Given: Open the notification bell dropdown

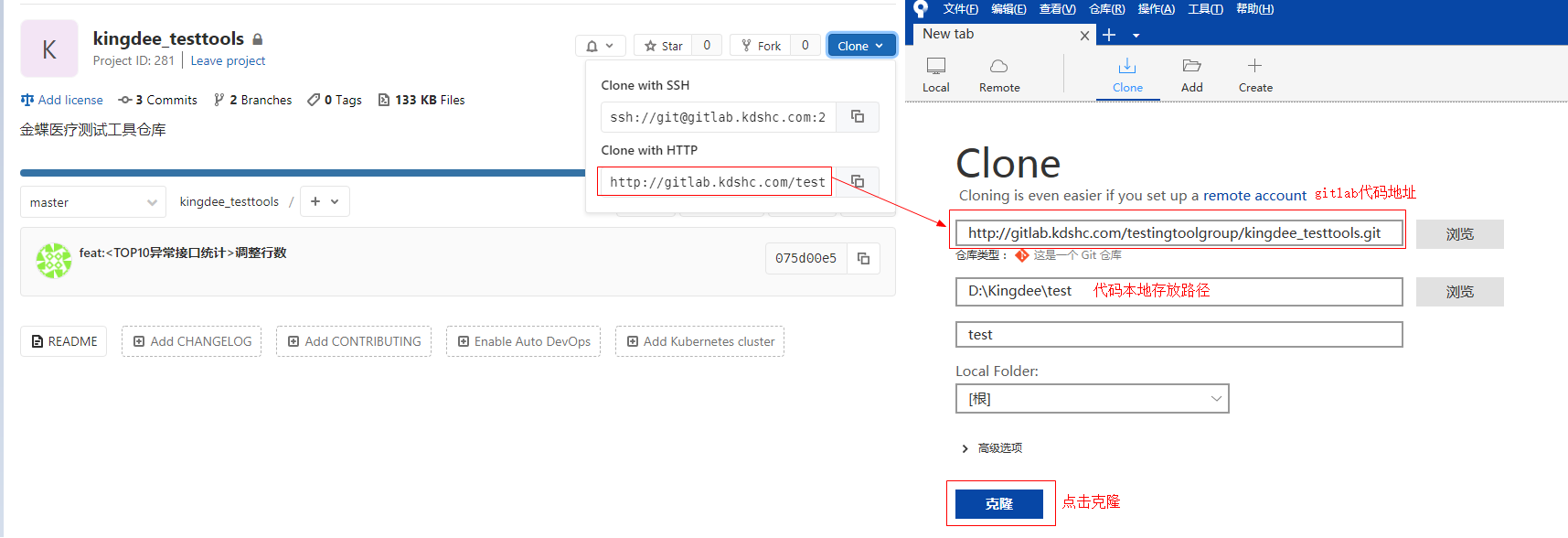Looking at the screenshot, I should coord(600,46).
